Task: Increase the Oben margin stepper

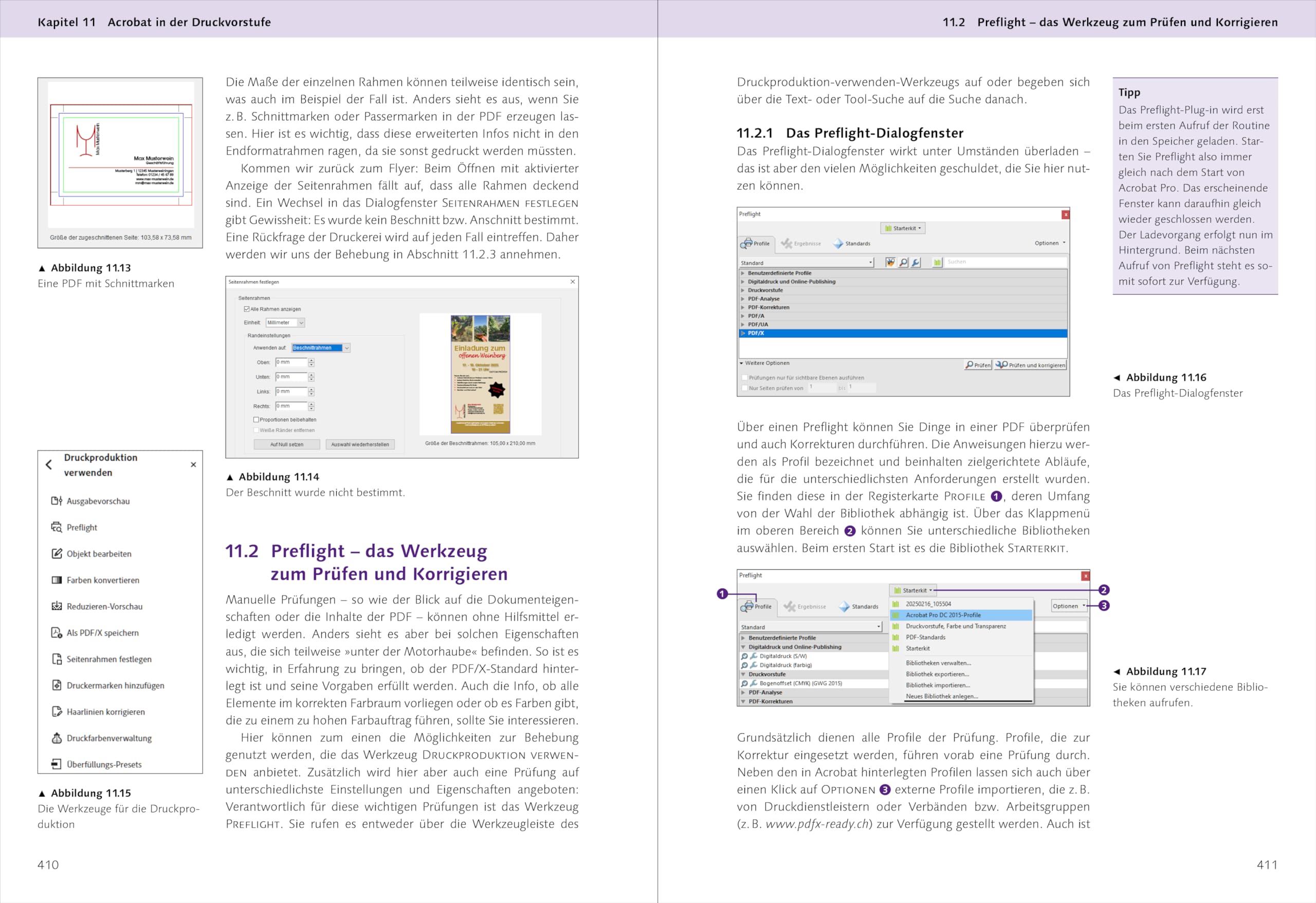Action: pos(312,360)
